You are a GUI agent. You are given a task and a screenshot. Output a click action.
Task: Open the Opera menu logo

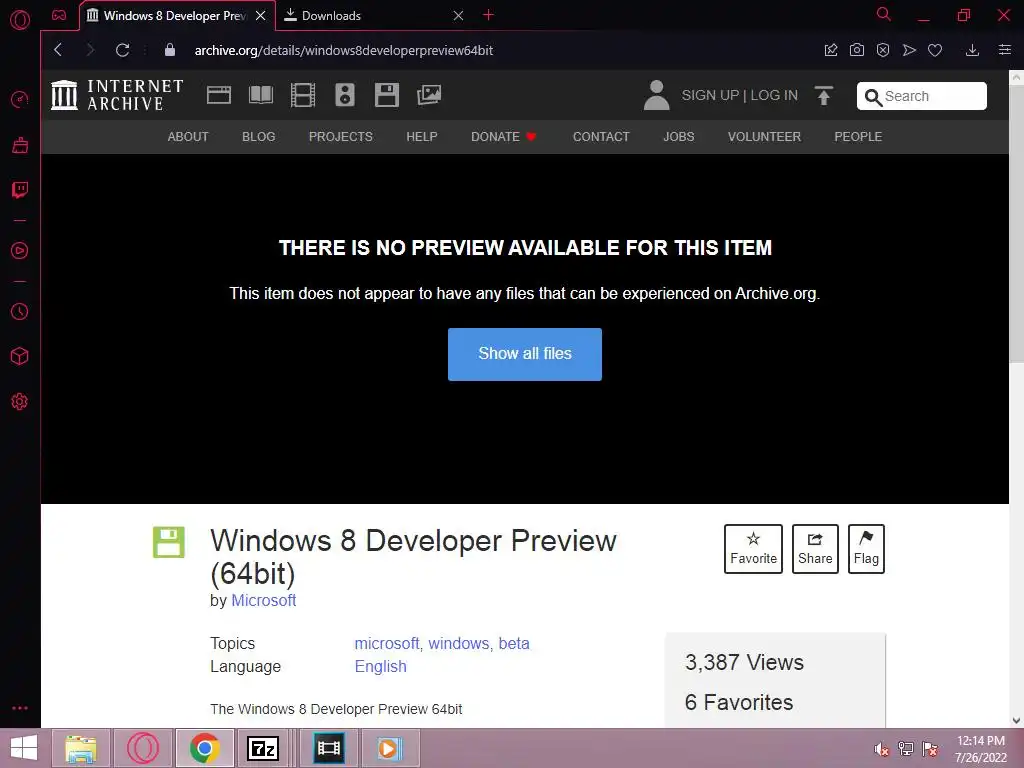20,20
